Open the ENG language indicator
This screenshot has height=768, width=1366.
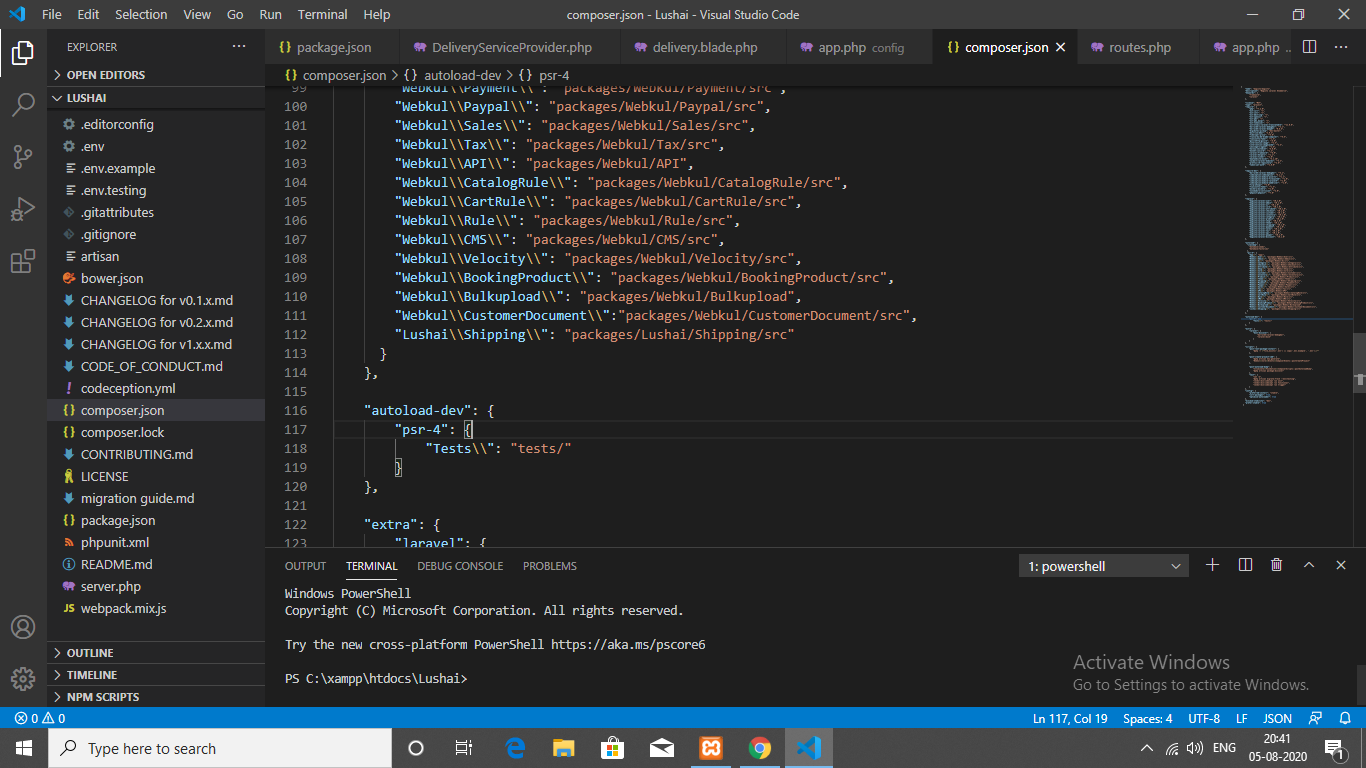(x=1224, y=748)
